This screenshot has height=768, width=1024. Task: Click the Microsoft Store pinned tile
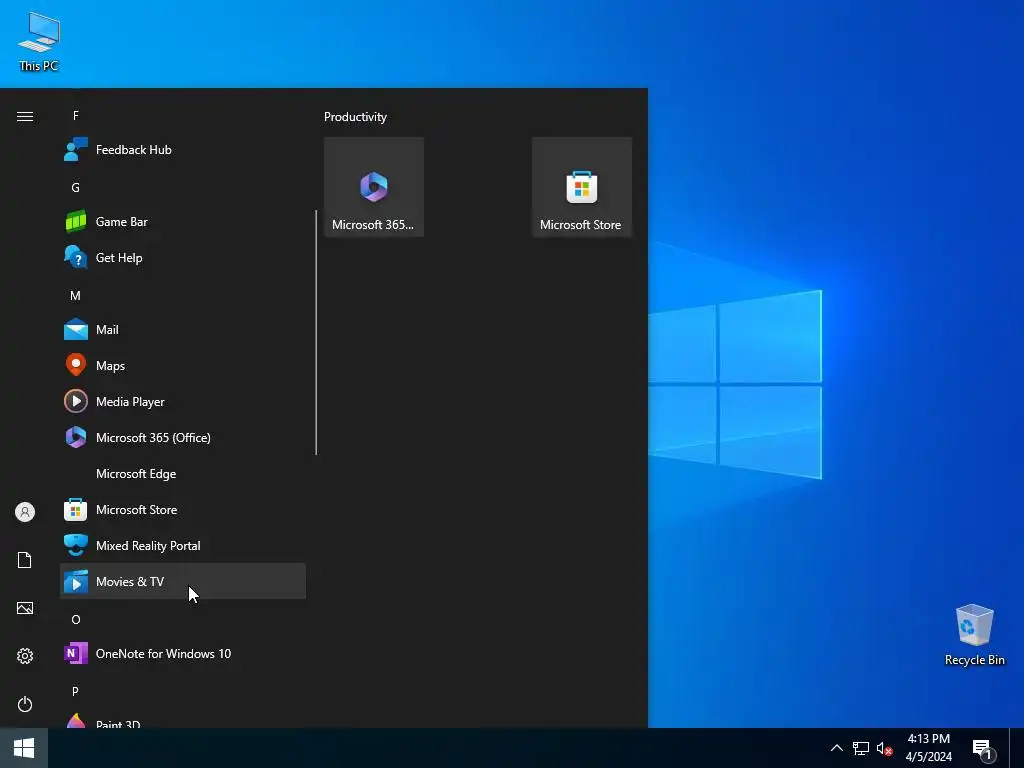point(581,187)
